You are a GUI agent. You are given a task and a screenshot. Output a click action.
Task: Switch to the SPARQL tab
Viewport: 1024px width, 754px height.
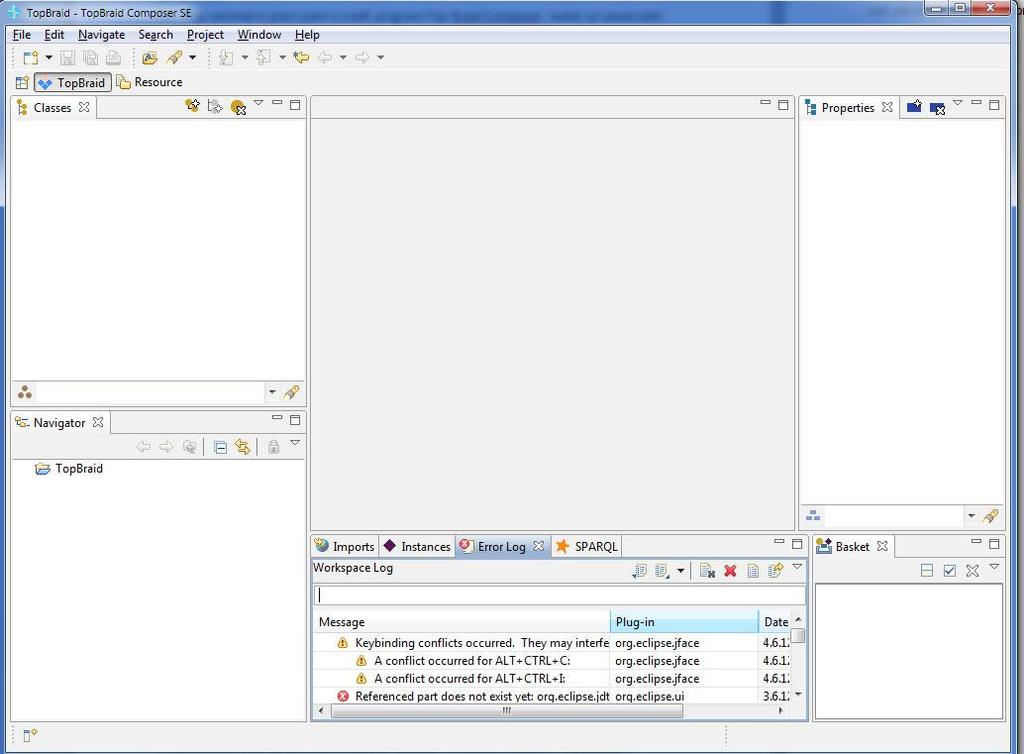tap(586, 546)
